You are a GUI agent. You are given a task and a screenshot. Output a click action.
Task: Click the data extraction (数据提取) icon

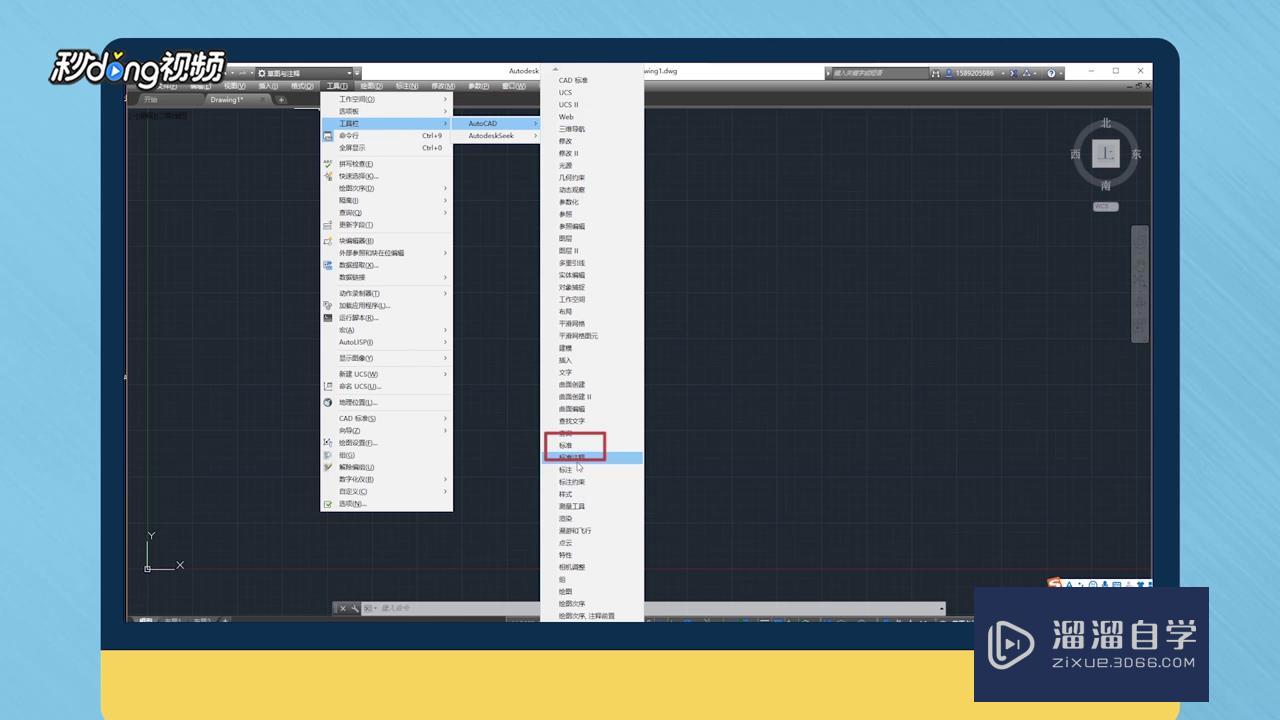coord(328,265)
